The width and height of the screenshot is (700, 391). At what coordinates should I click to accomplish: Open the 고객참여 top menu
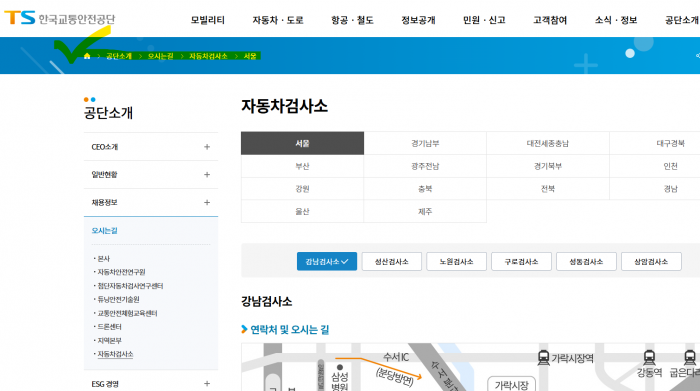tap(550, 20)
